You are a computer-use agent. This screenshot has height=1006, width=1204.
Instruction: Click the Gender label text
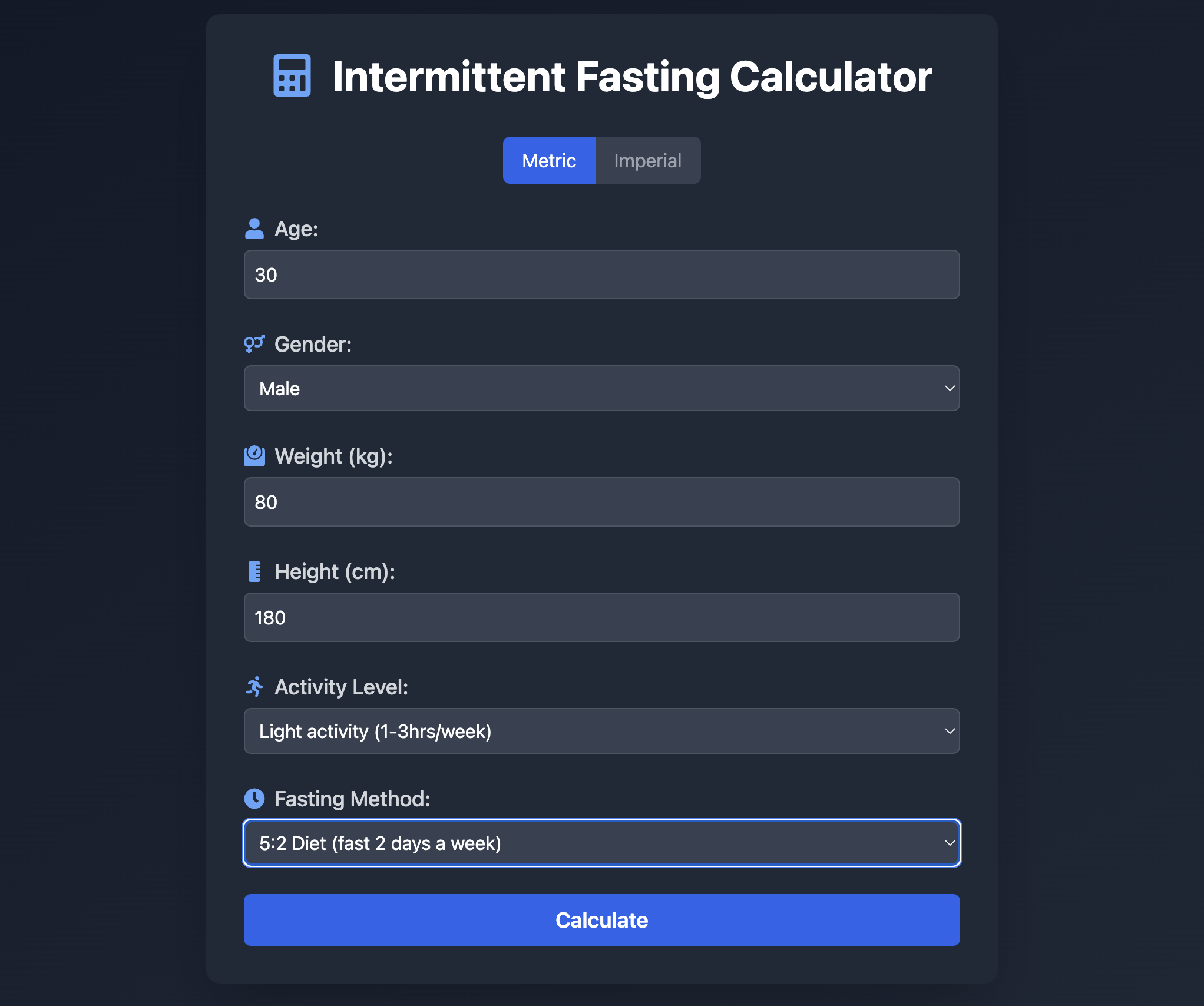313,345
